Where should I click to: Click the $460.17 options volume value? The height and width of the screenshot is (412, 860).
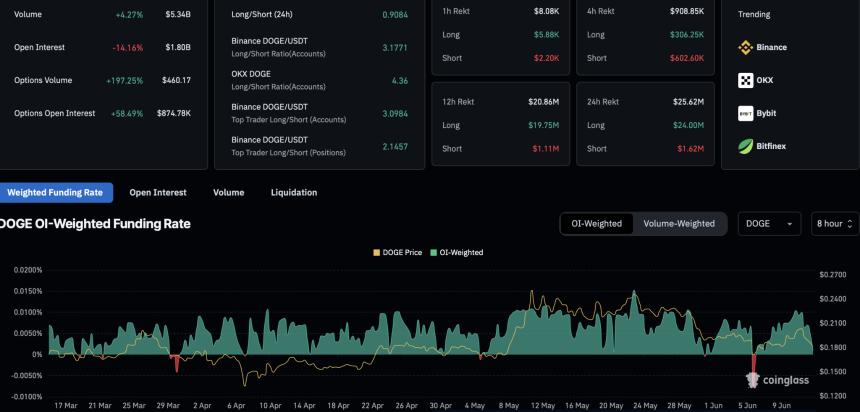(177, 81)
